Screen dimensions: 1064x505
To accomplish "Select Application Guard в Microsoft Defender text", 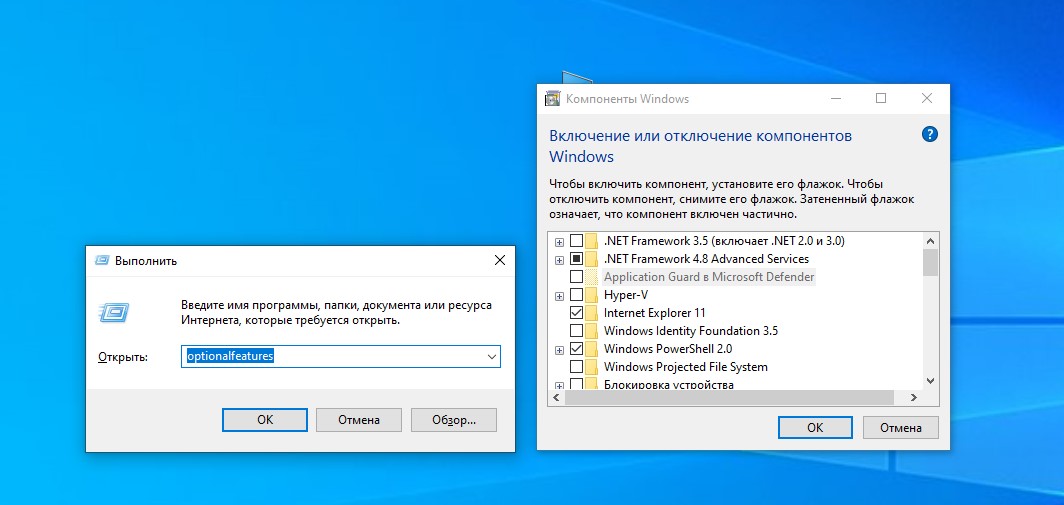I will [709, 277].
